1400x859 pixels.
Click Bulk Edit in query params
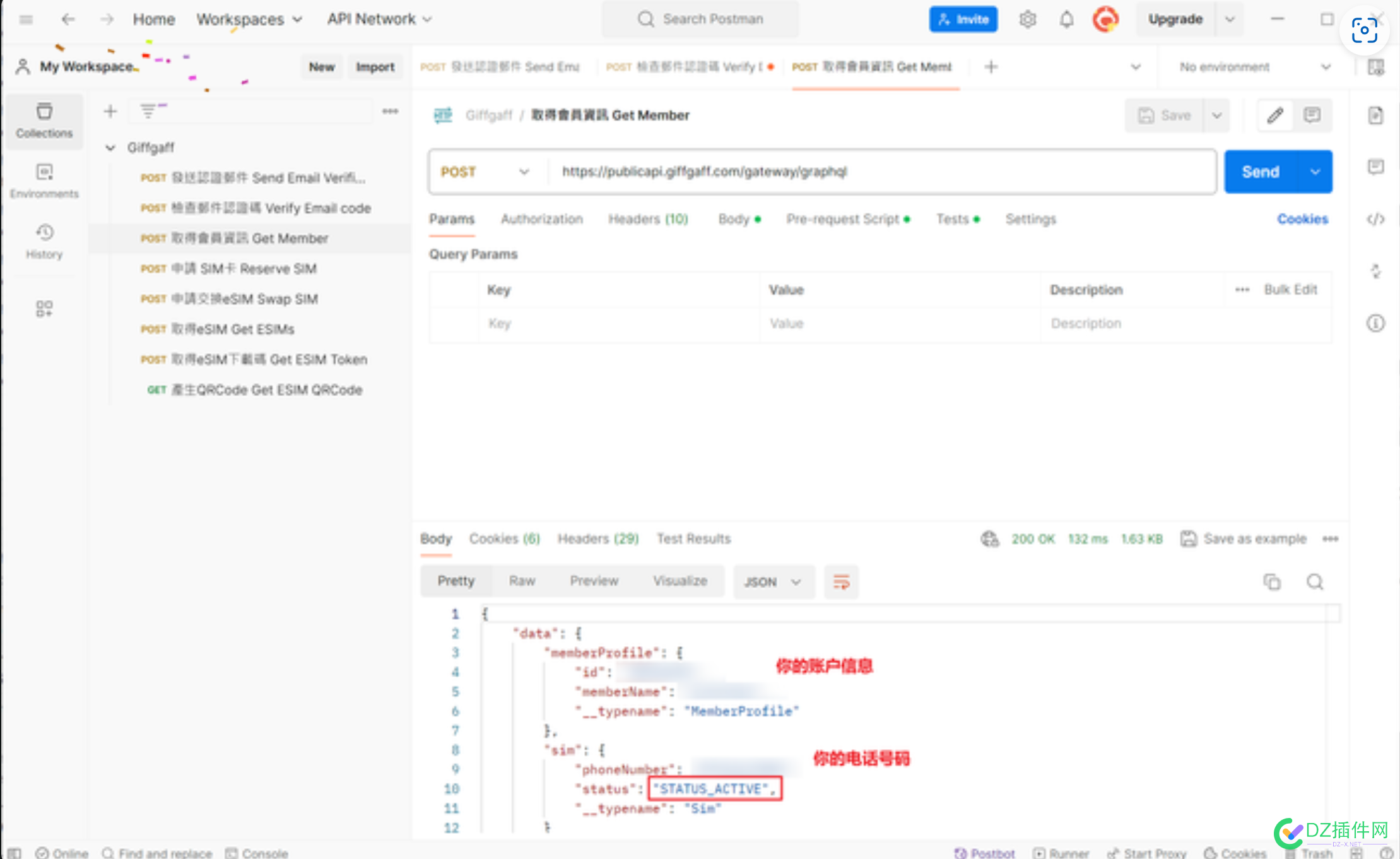pos(1290,290)
